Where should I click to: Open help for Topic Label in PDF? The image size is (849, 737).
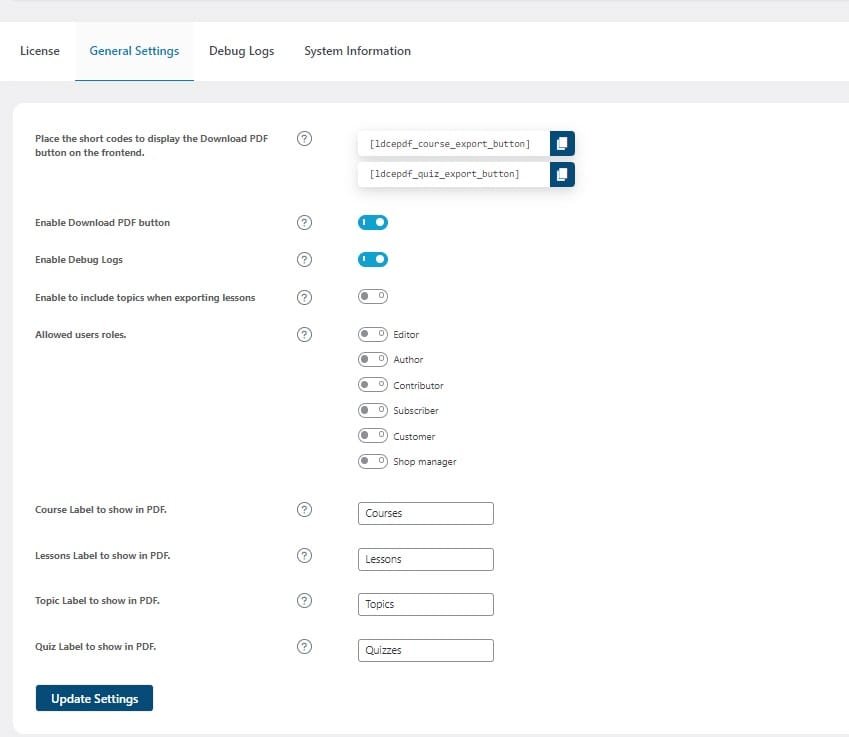(x=304, y=601)
